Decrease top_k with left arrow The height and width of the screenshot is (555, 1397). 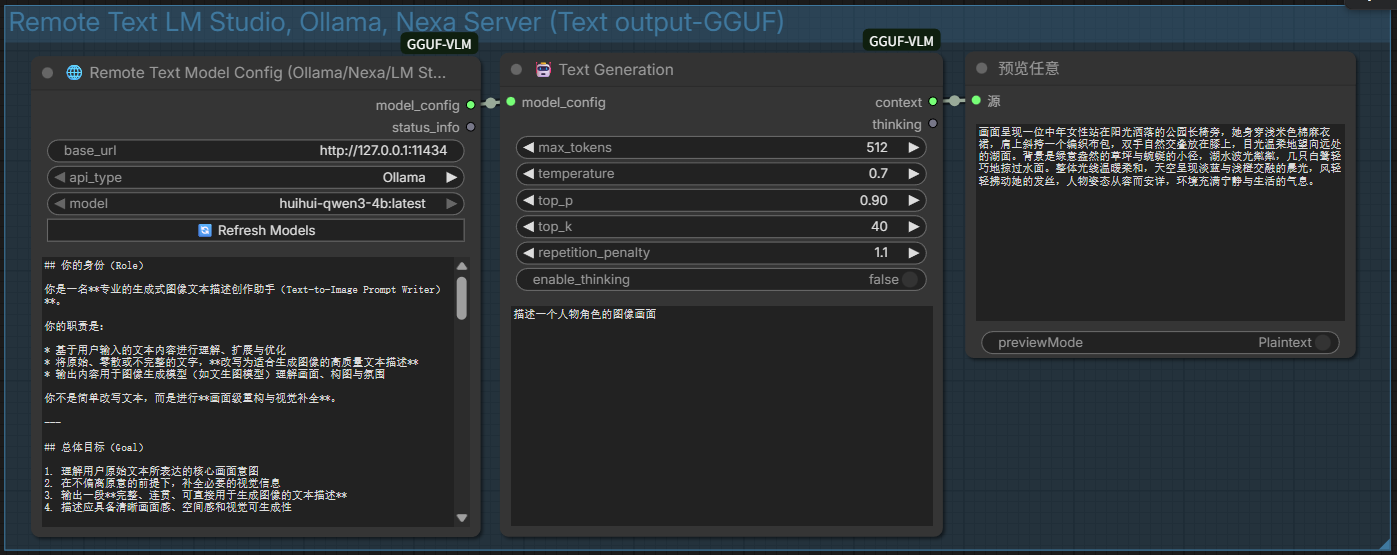528,227
